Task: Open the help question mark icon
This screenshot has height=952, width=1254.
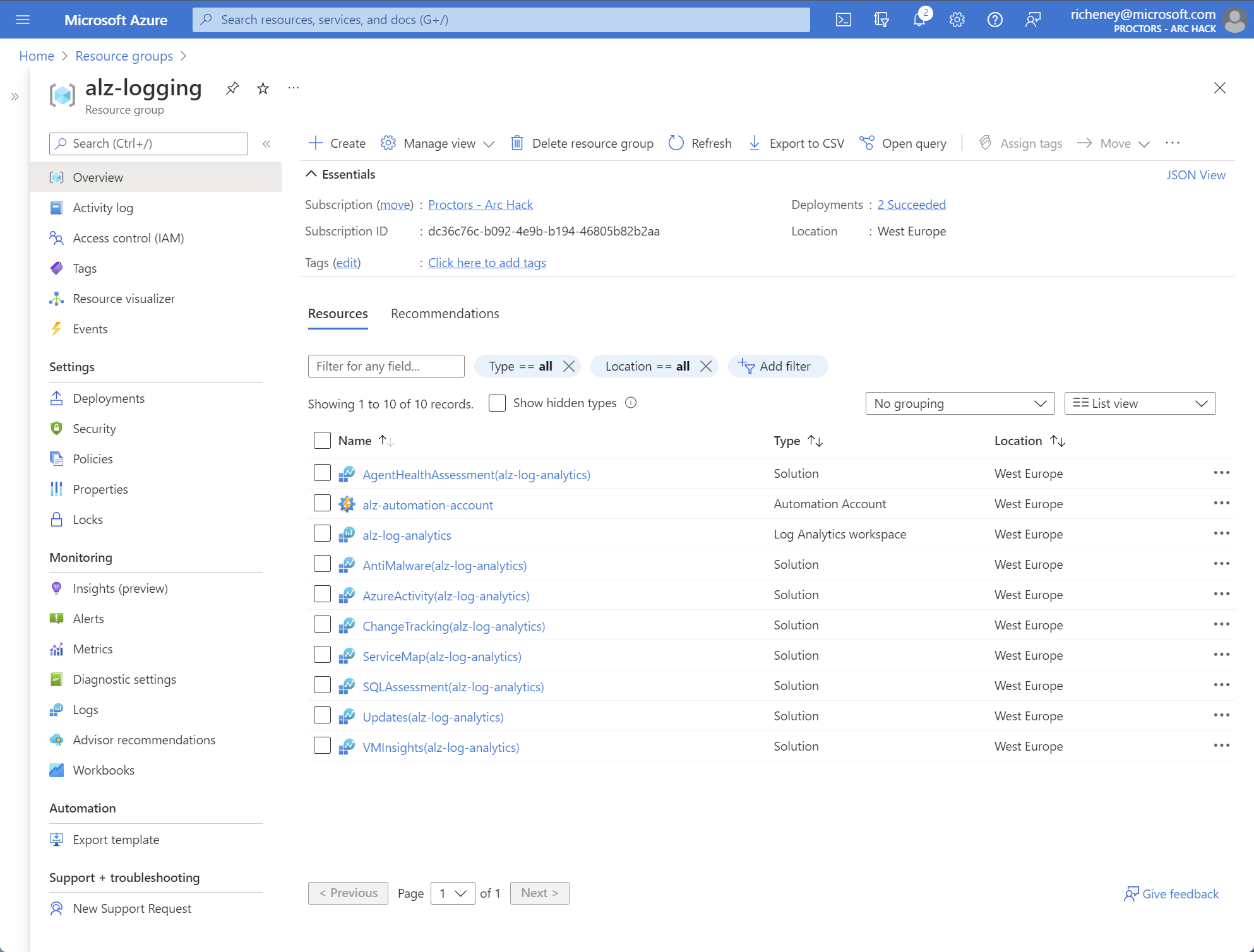Action: click(994, 19)
